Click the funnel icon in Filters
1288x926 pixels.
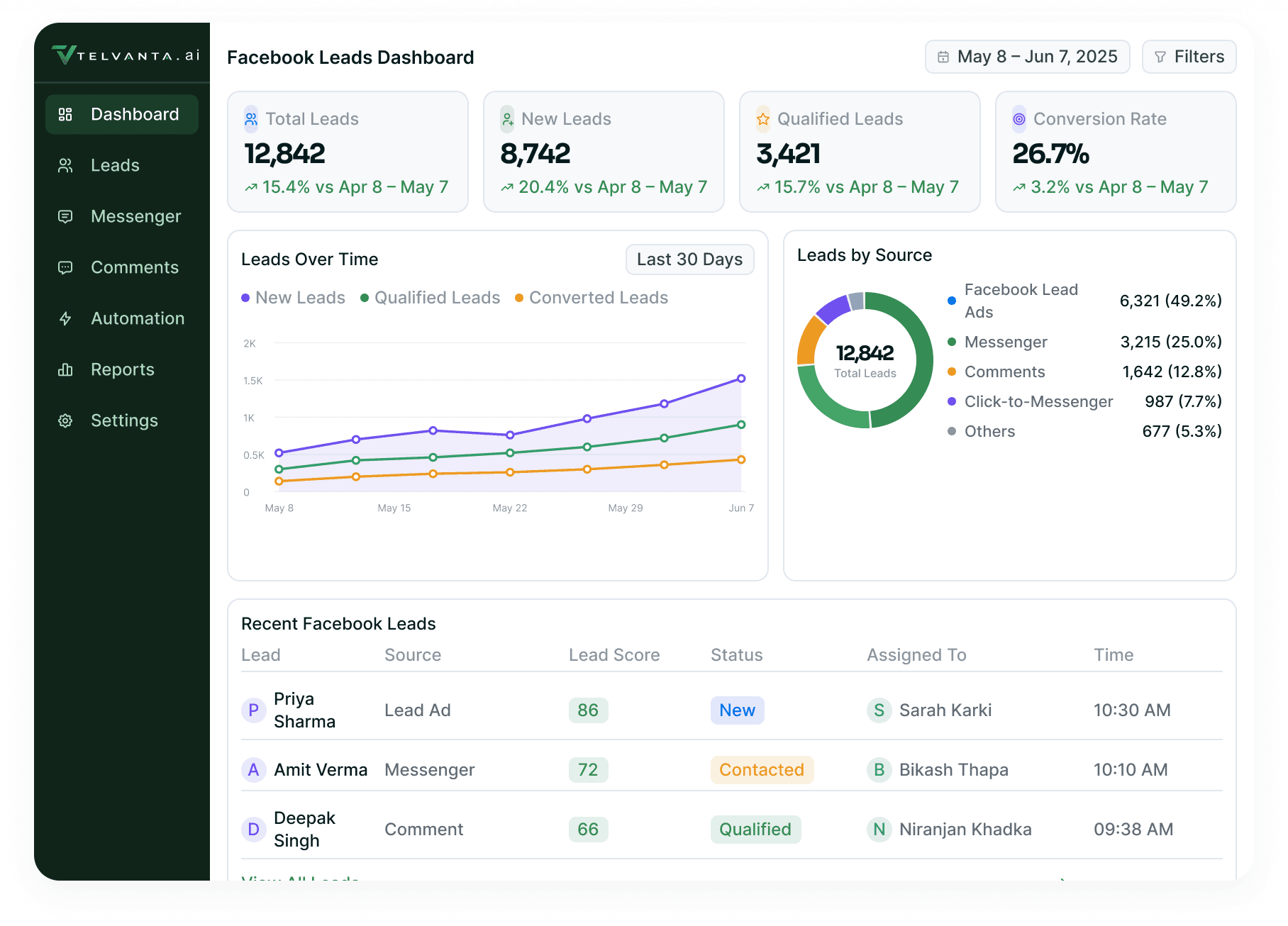[1160, 57]
